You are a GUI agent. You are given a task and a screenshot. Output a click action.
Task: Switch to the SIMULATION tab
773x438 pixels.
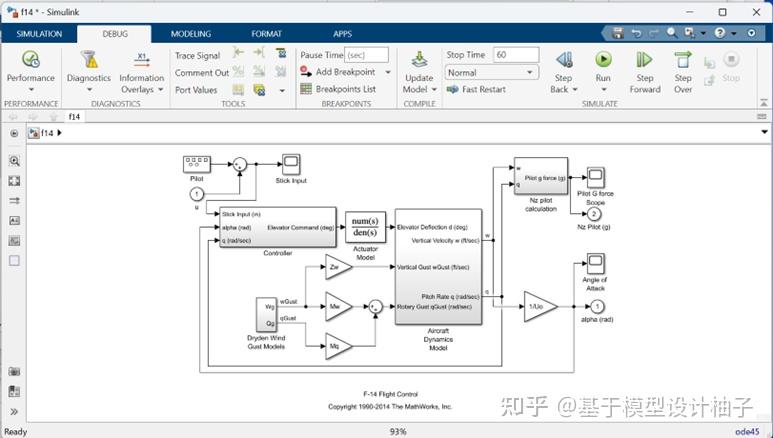39,34
